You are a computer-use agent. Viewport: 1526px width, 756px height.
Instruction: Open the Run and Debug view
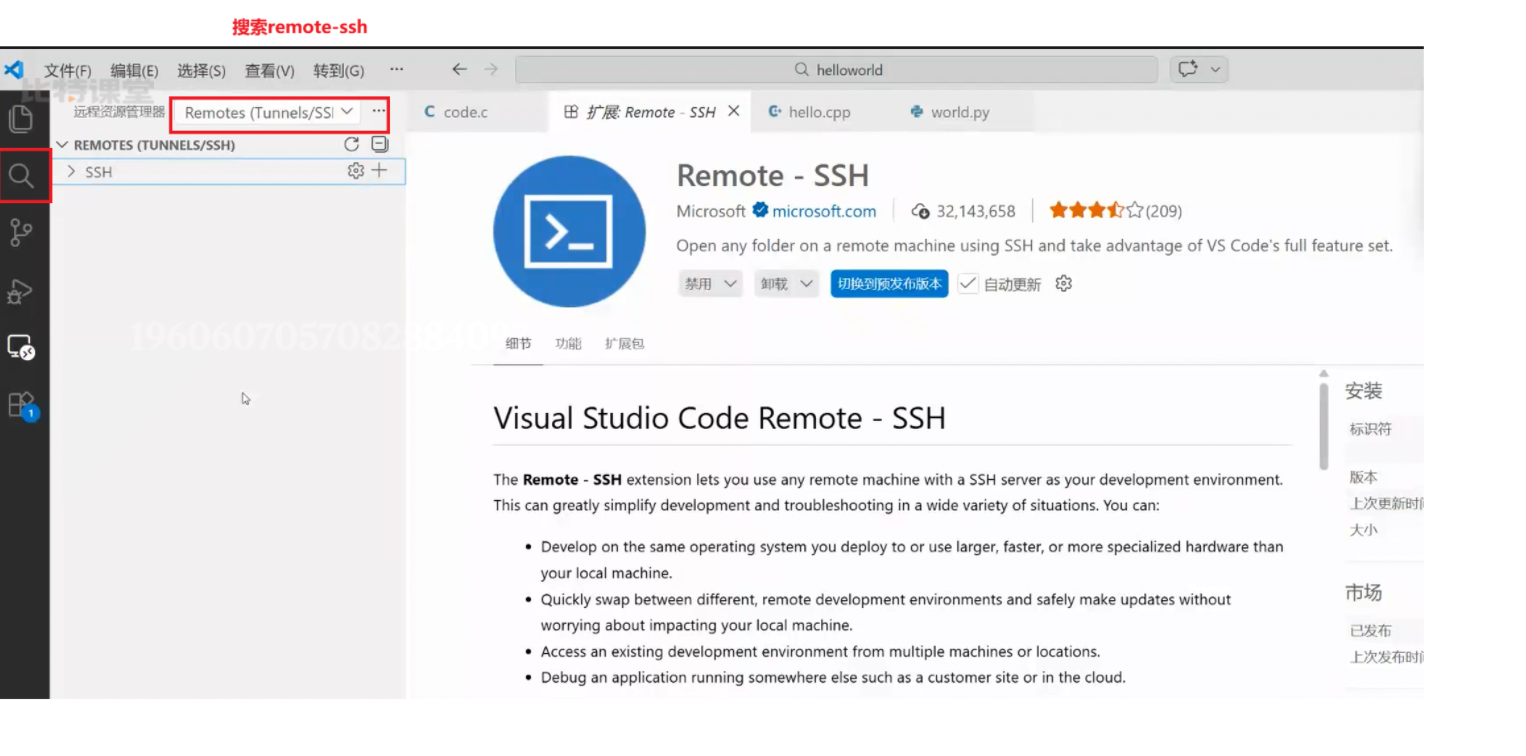[x=21, y=291]
